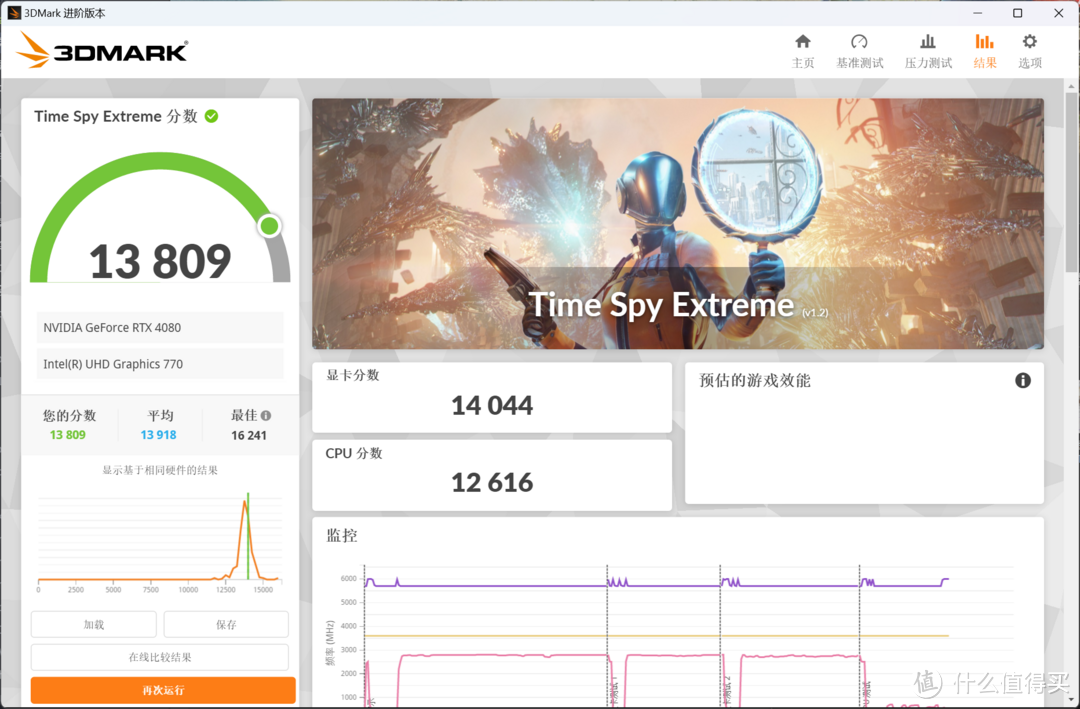Open the 基准测试 benchmark gauge icon

(859, 42)
